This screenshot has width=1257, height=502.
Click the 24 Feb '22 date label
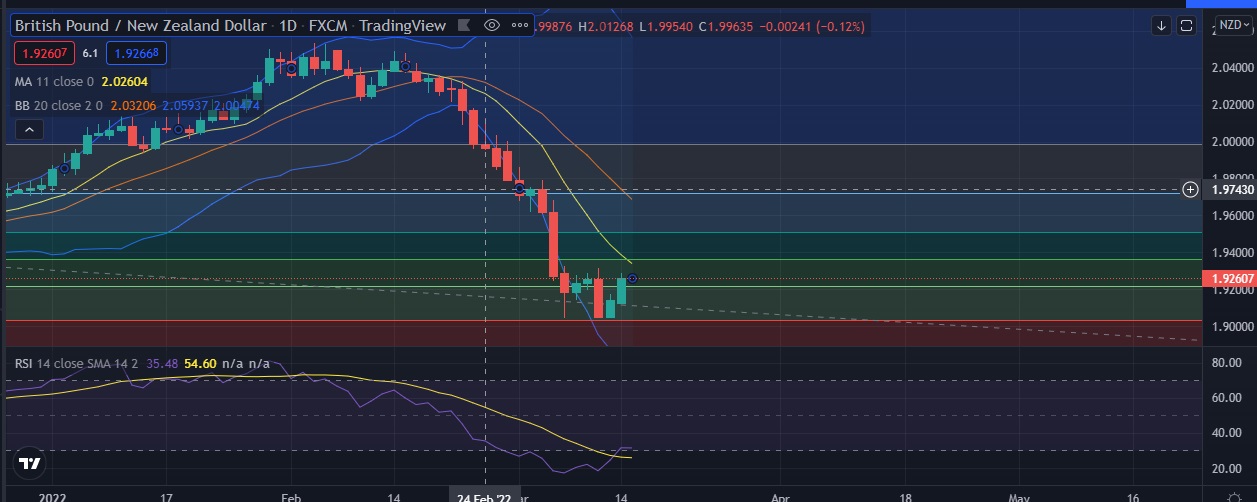coord(485,496)
